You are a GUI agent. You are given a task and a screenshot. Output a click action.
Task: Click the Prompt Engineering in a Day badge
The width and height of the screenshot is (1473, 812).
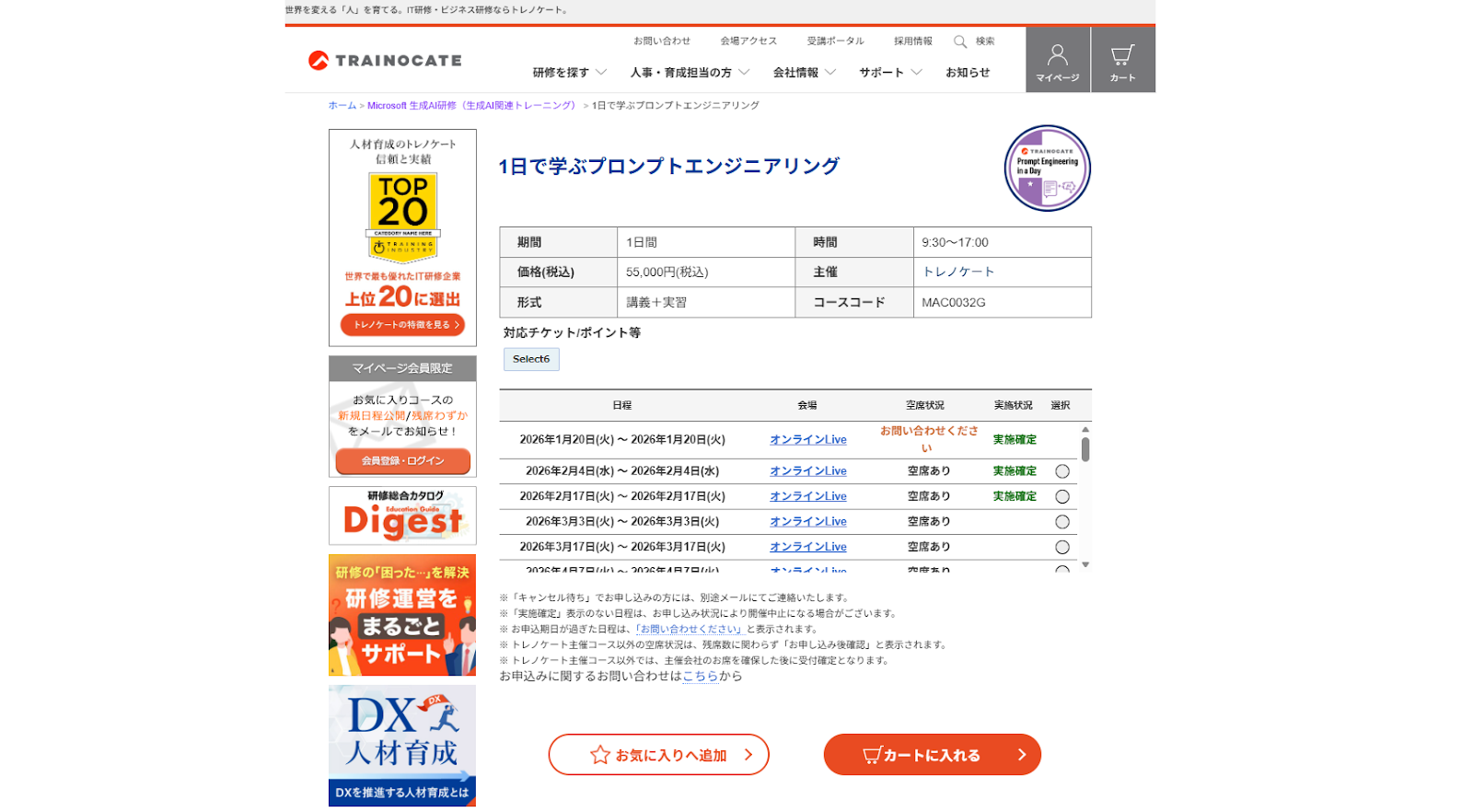click(x=1047, y=168)
